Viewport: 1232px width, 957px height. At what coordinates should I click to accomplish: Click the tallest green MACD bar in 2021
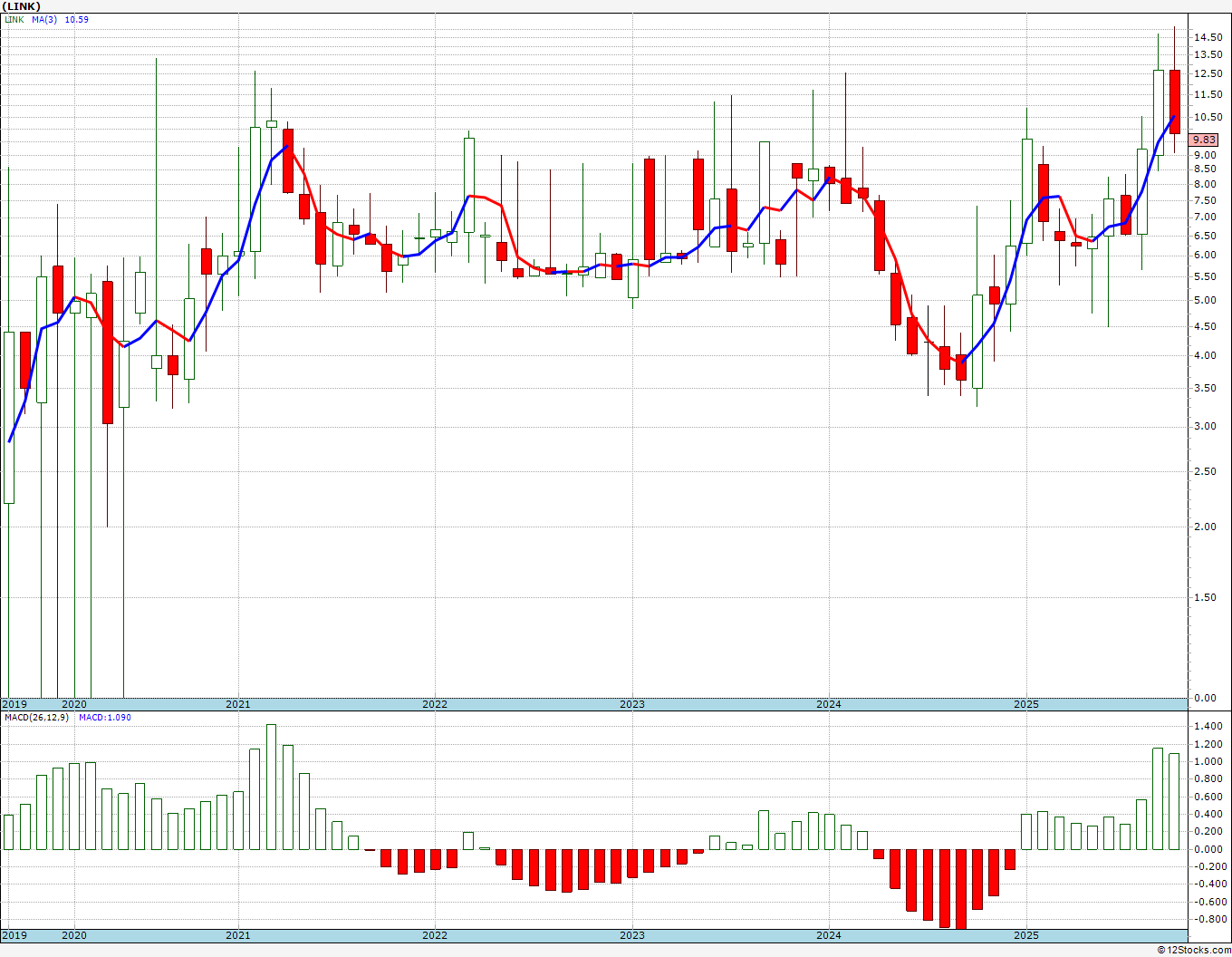tap(271, 787)
